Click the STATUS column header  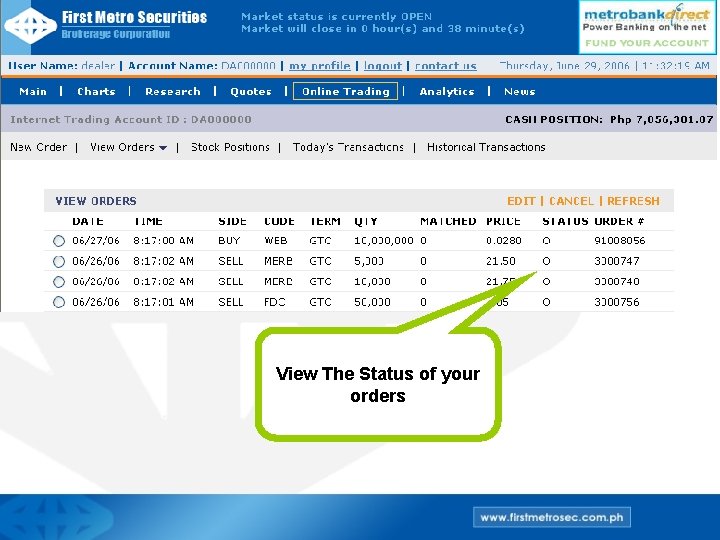click(565, 221)
